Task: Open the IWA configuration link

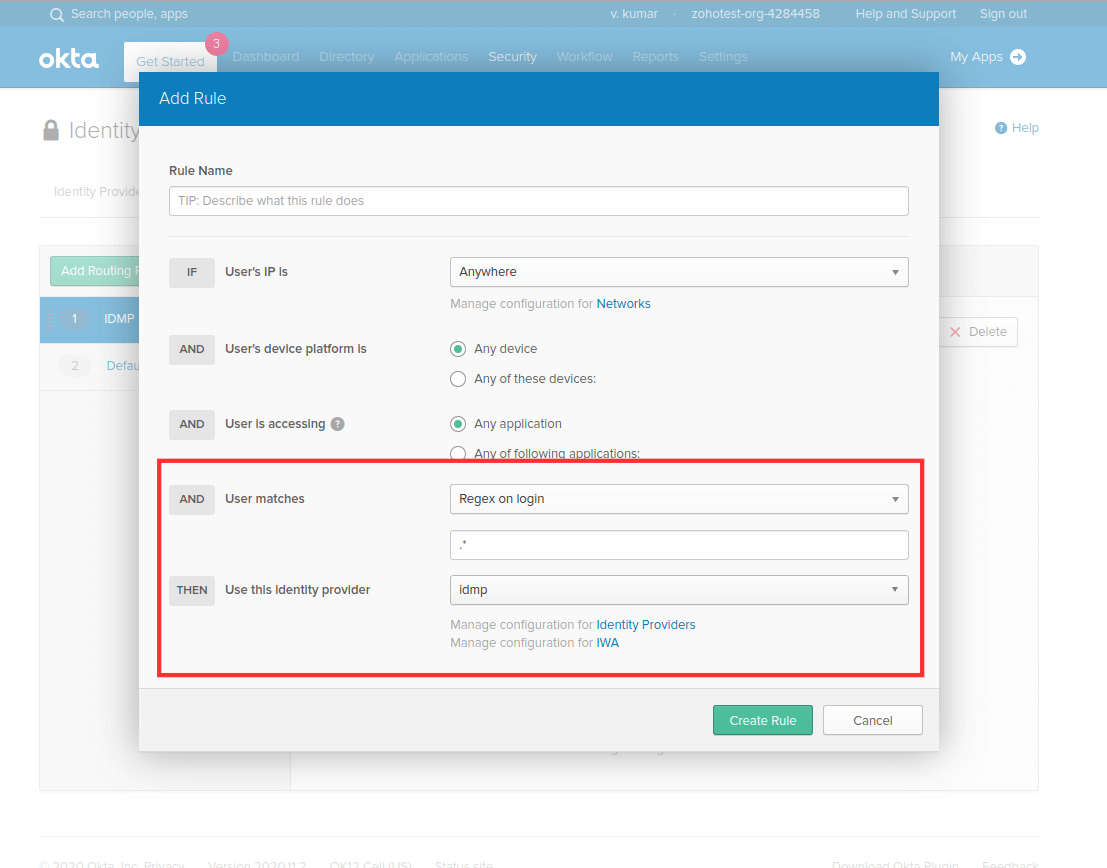Action: coord(607,643)
